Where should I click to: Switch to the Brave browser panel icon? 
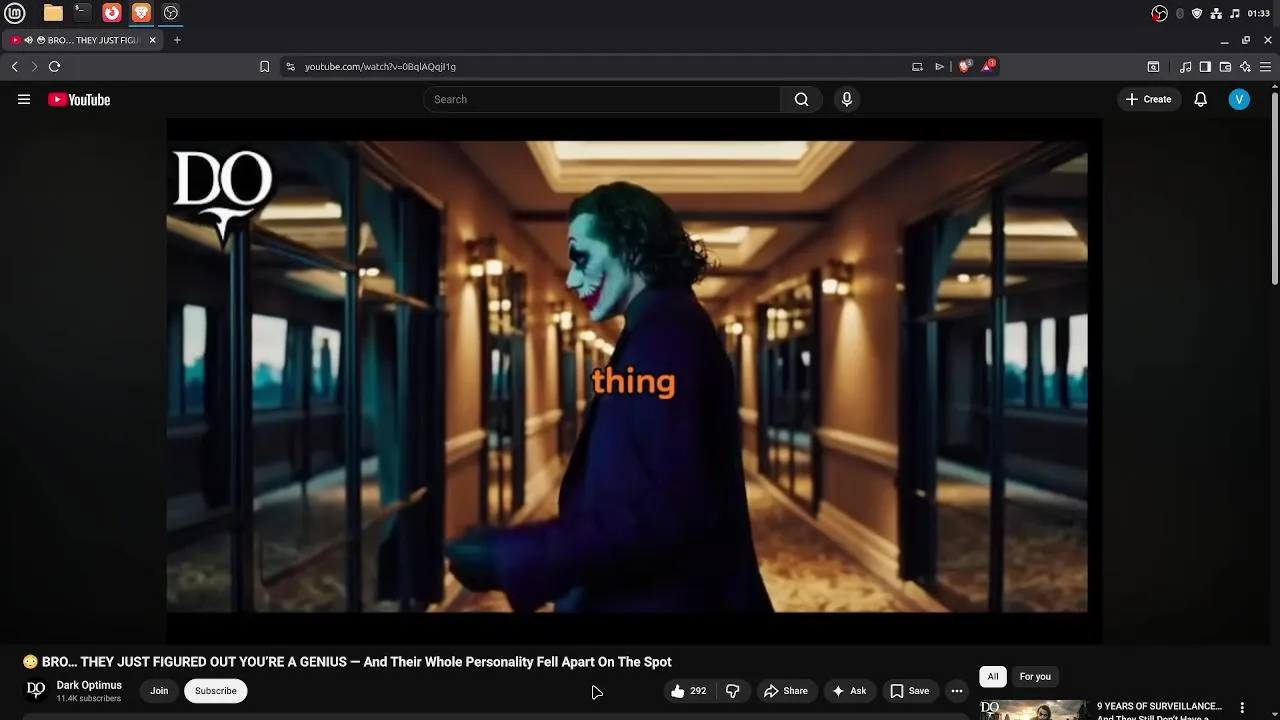point(141,13)
